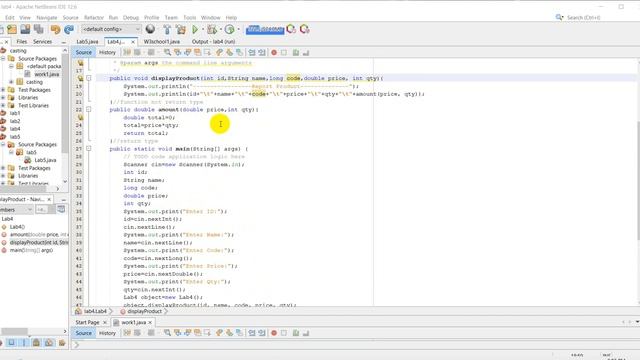The image size is (640, 360).
Task: Open the Members dropdown in Navigator
Action: [16, 209]
